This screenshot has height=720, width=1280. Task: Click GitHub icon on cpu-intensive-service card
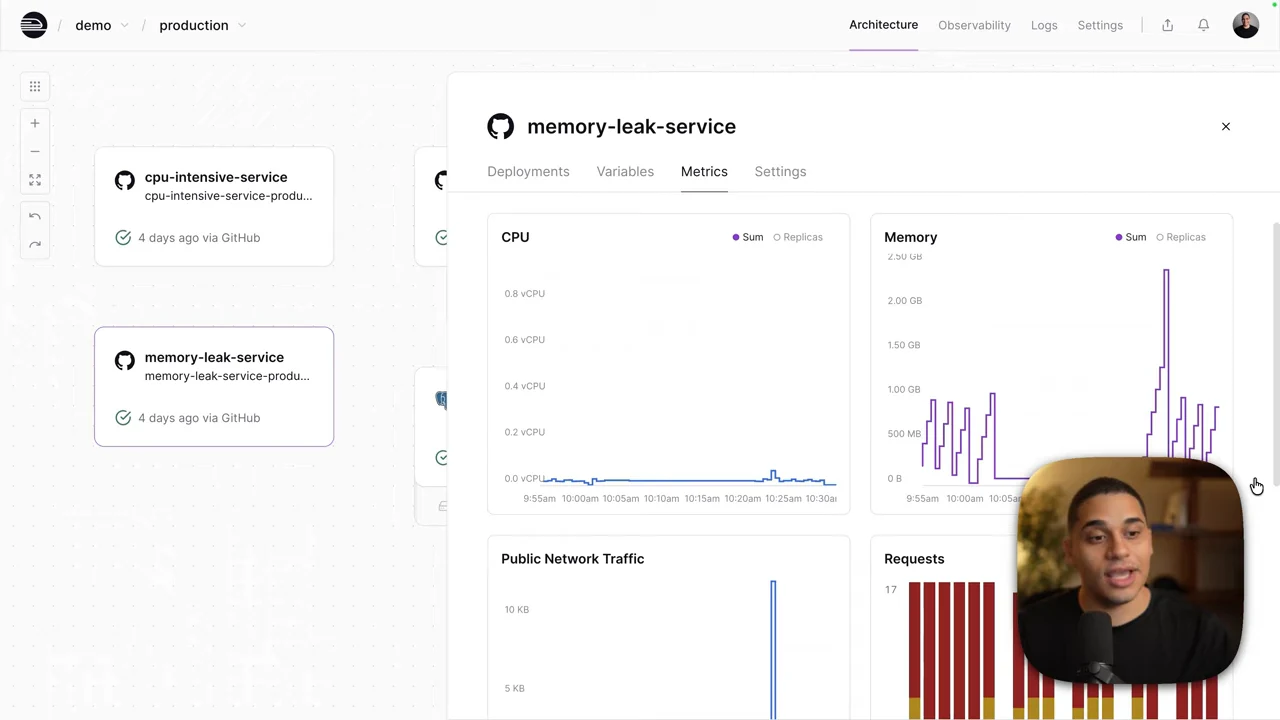(x=125, y=180)
